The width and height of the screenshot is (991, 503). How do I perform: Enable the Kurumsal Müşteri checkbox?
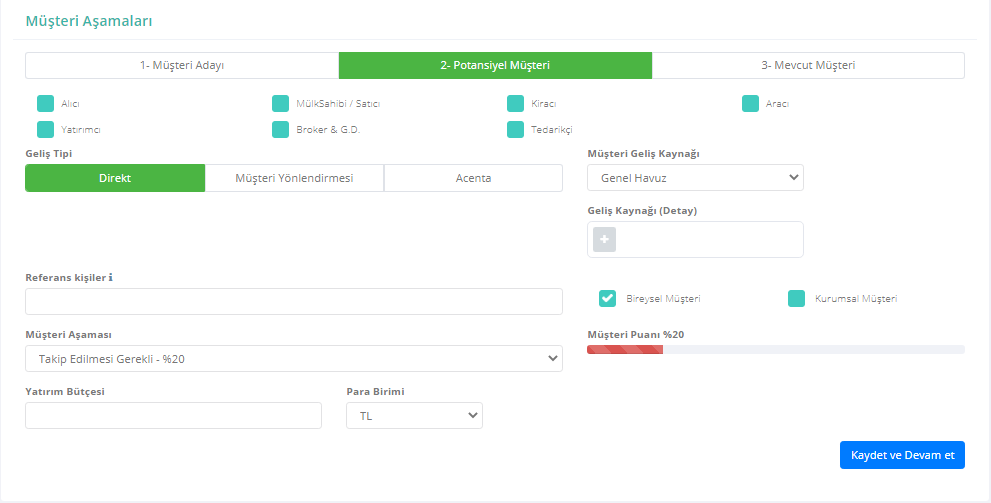tap(796, 299)
